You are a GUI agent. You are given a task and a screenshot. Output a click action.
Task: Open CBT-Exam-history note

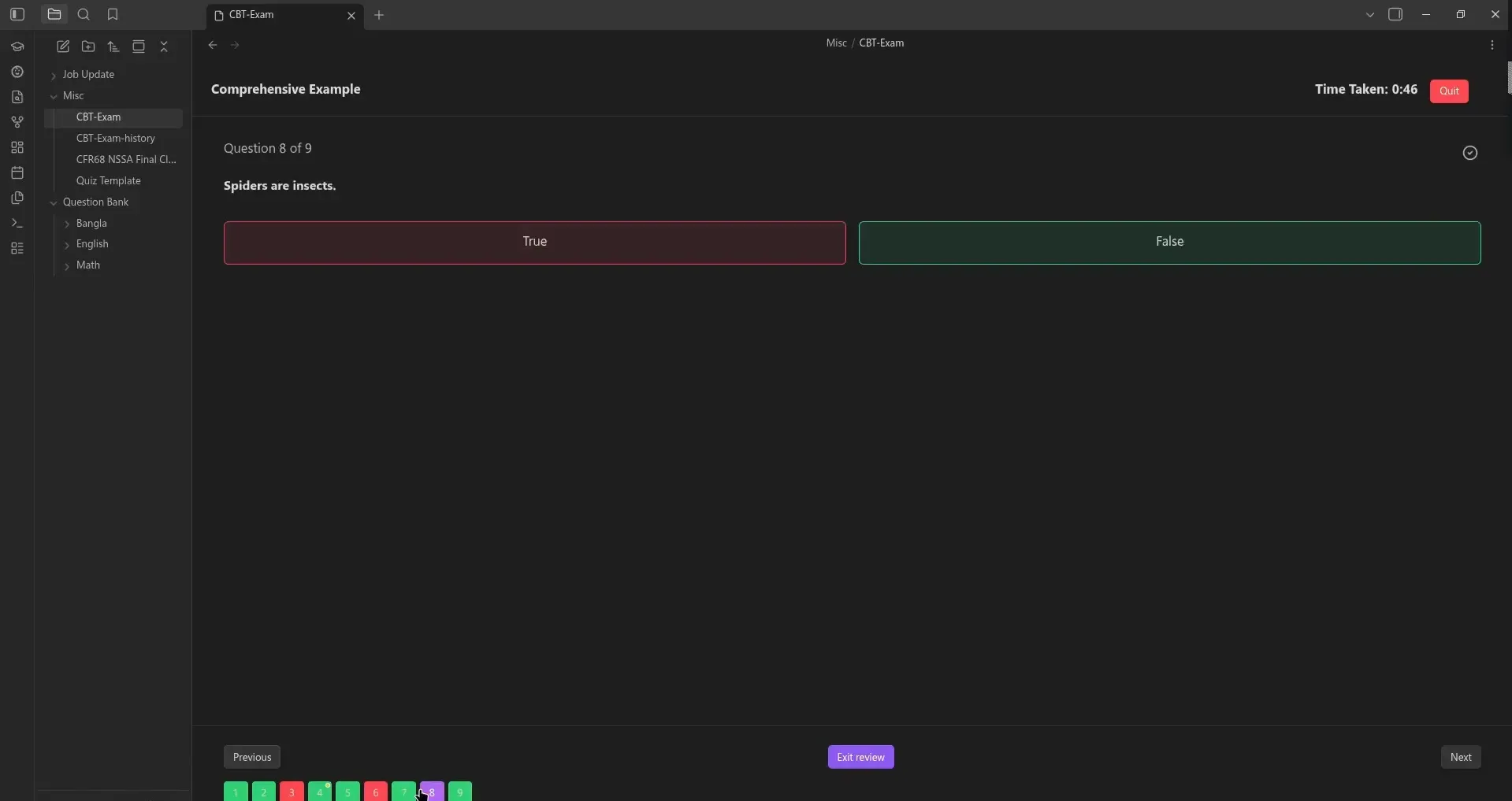coord(116,139)
